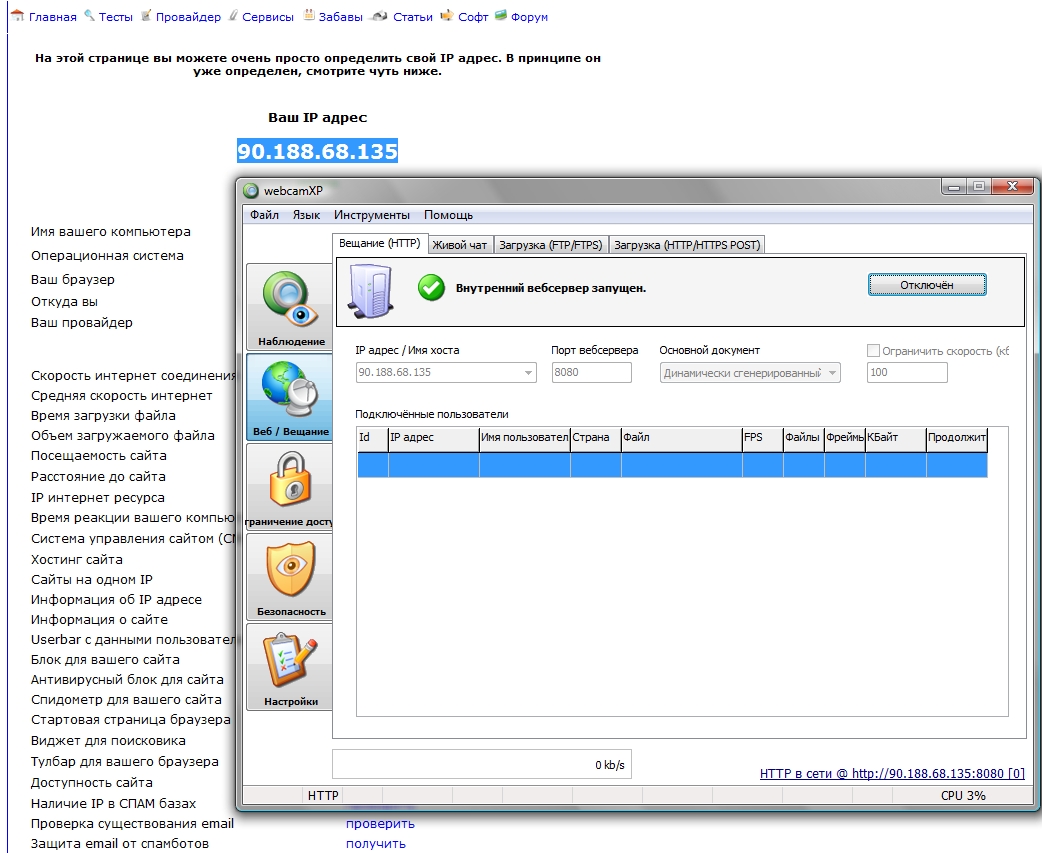Click the icon beside Софт
Screen dimensions: 1042x853
pos(447,15)
